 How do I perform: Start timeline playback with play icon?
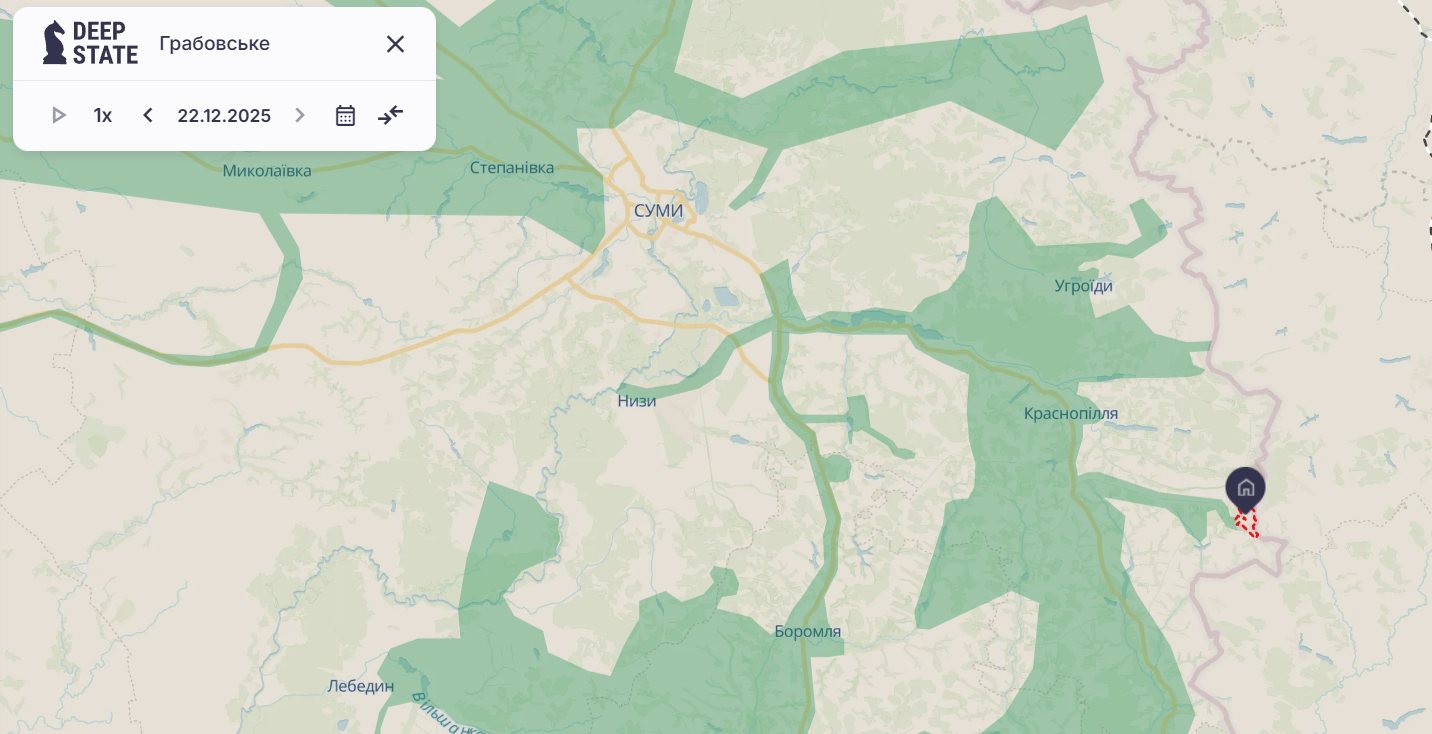(x=59, y=115)
